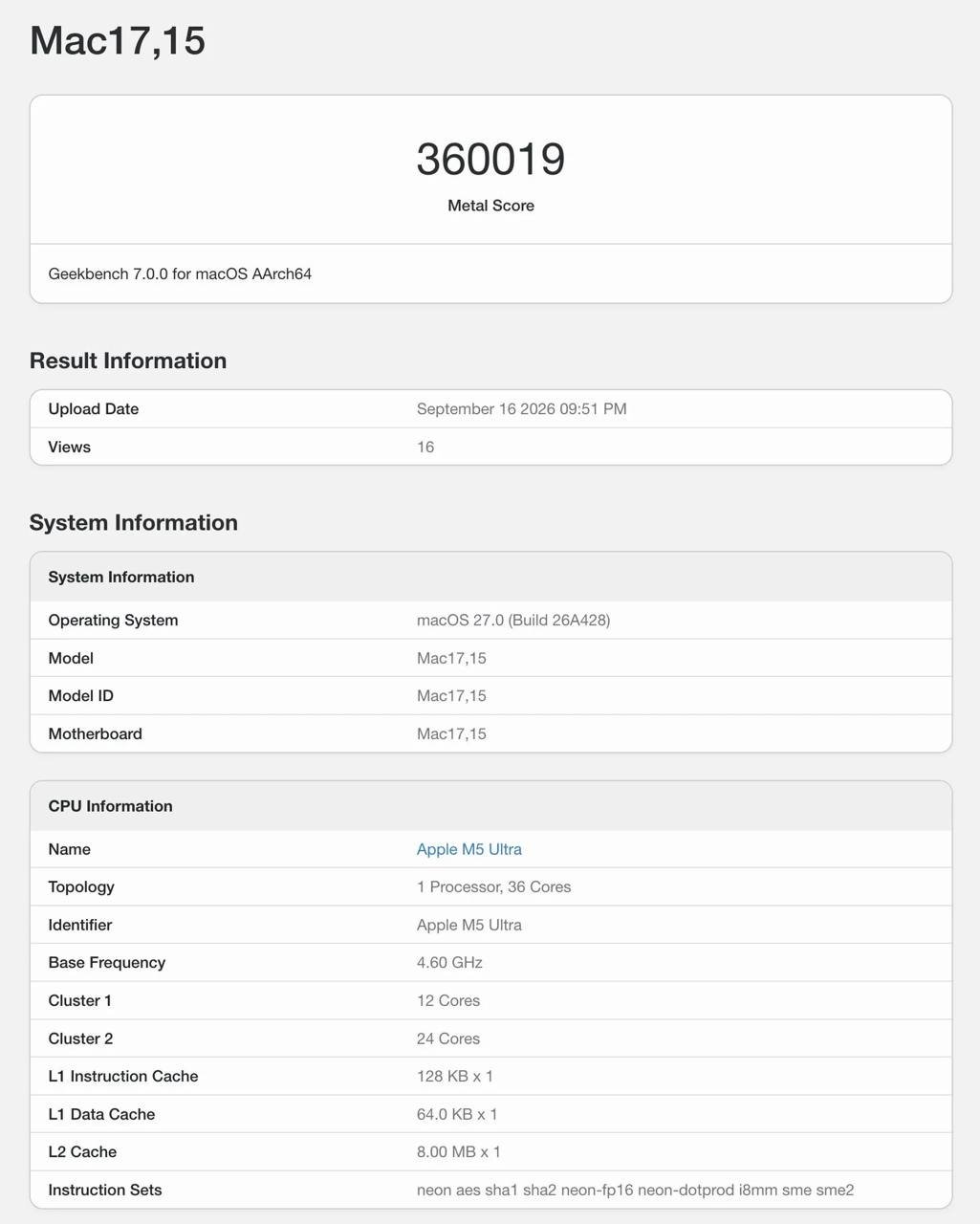The height and width of the screenshot is (1224, 980).
Task: Click the L1 Instruction Cache label
Action: pyautogui.click(x=123, y=1077)
